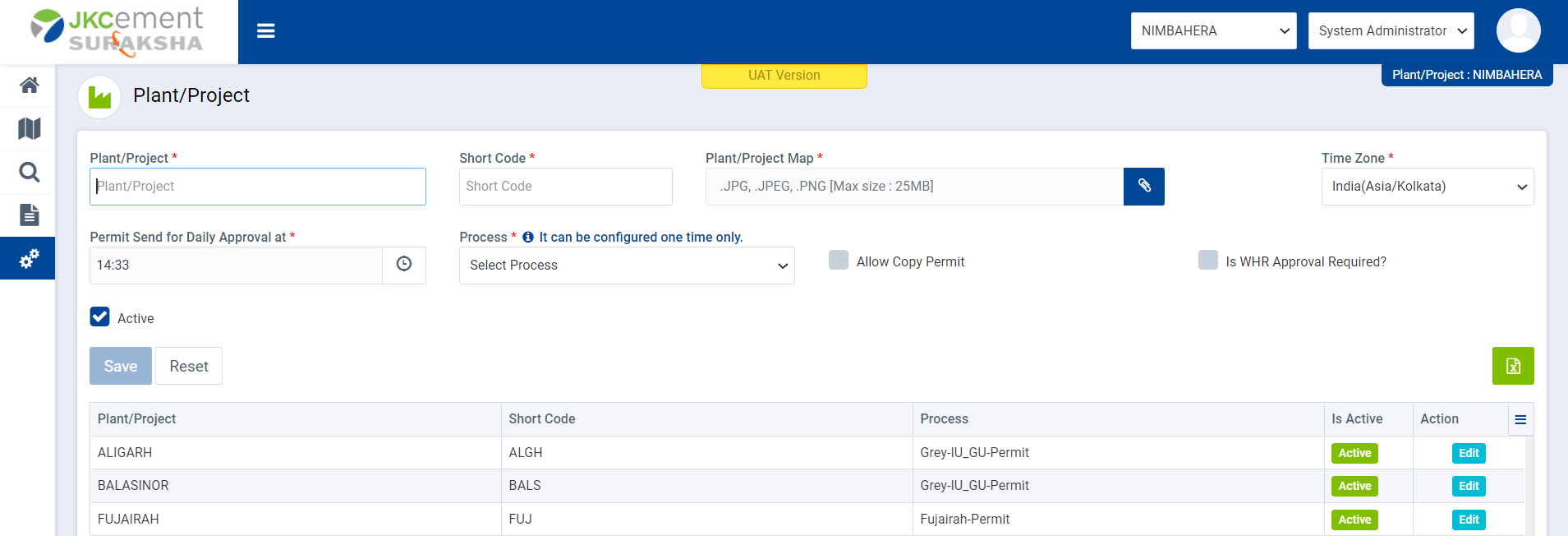Viewport: 1568px width, 536px height.
Task: Open the document sidebar icon
Action: [30, 215]
